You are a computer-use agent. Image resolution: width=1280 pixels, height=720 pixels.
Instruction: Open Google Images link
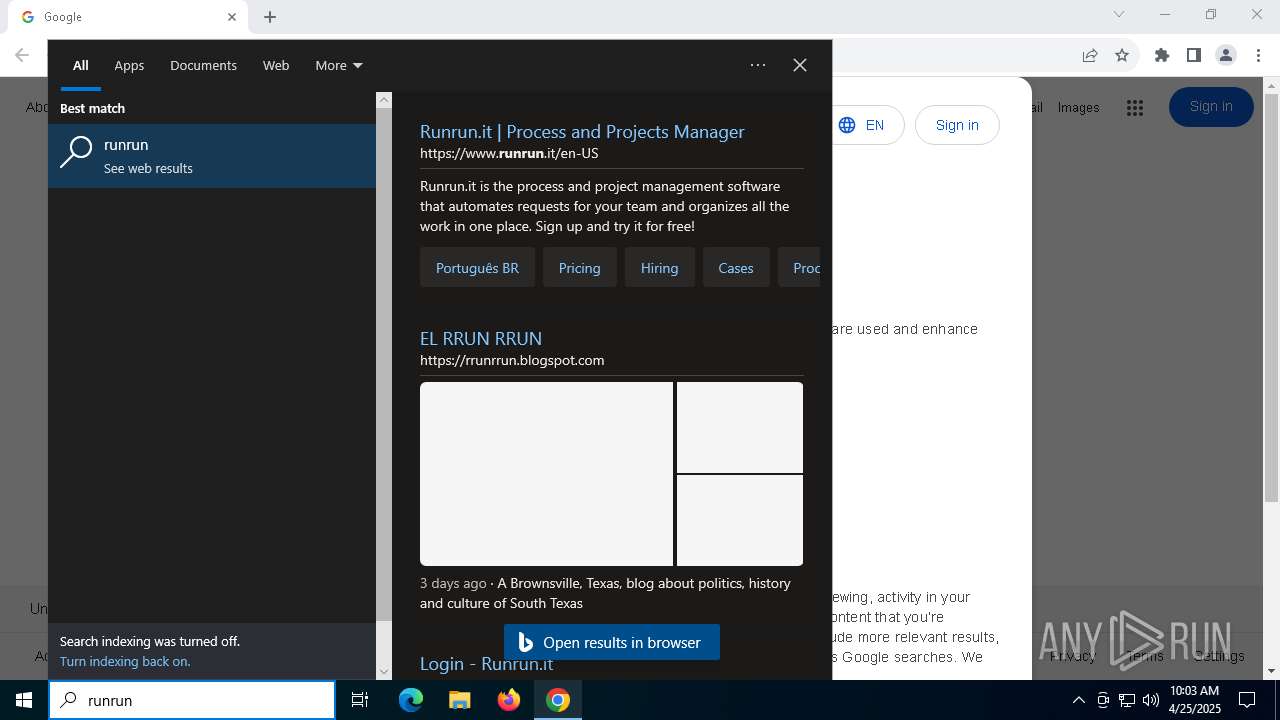point(1078,107)
